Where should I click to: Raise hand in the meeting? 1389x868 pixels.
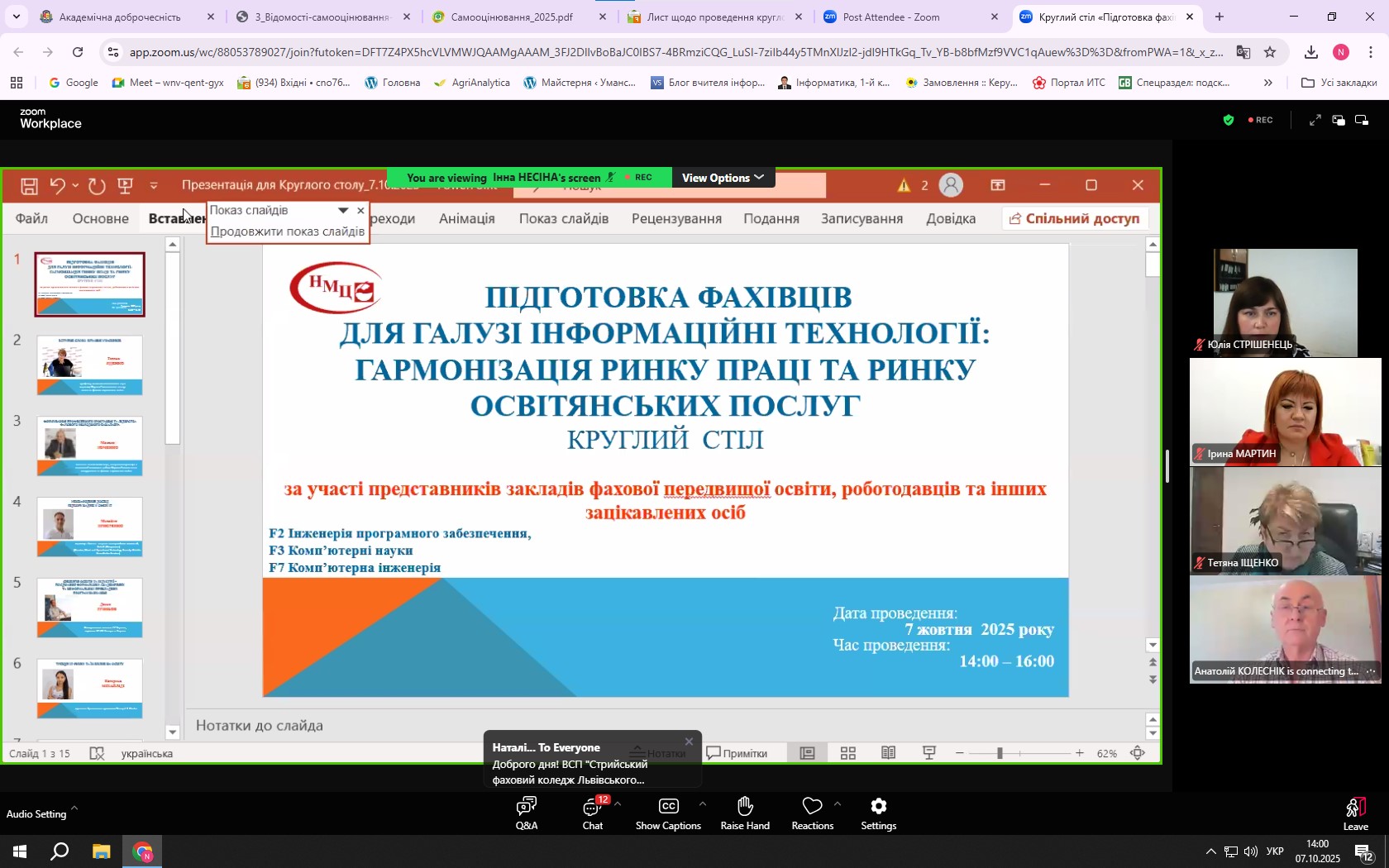744,813
